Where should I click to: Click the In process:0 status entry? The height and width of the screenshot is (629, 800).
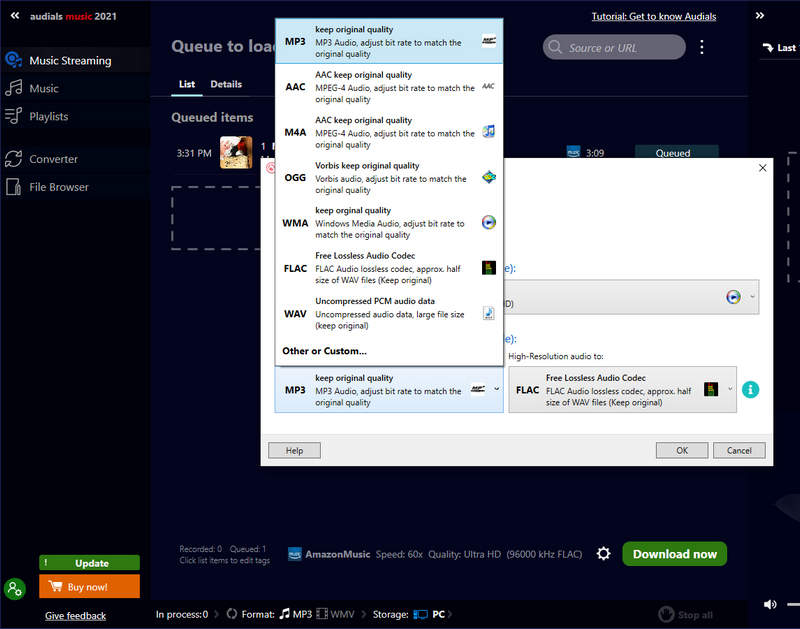click(x=182, y=614)
